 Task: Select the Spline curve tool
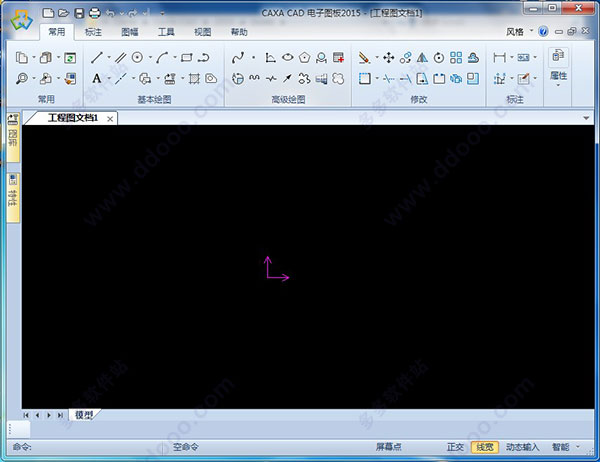point(238,58)
